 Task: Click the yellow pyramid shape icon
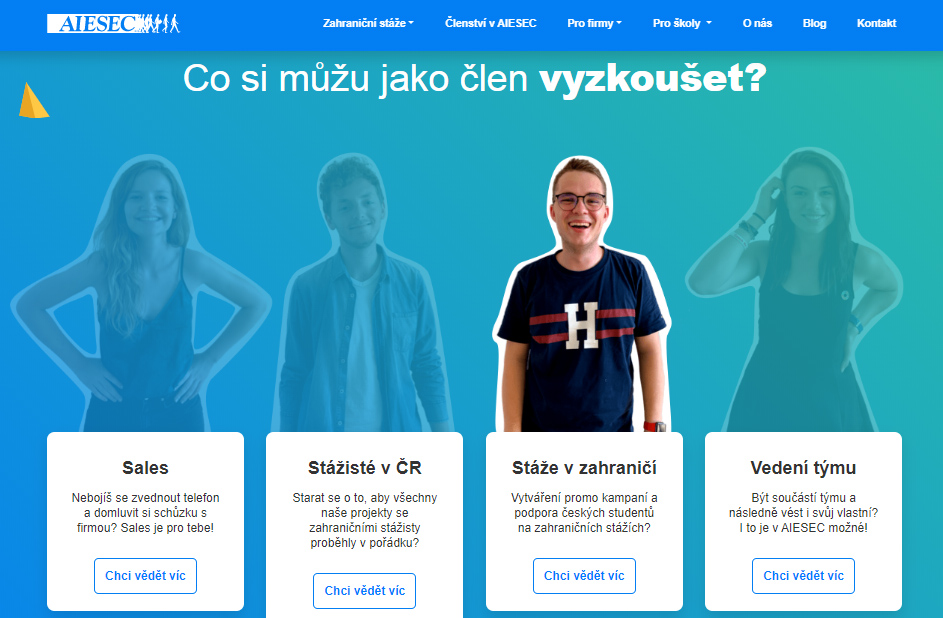pos(34,100)
